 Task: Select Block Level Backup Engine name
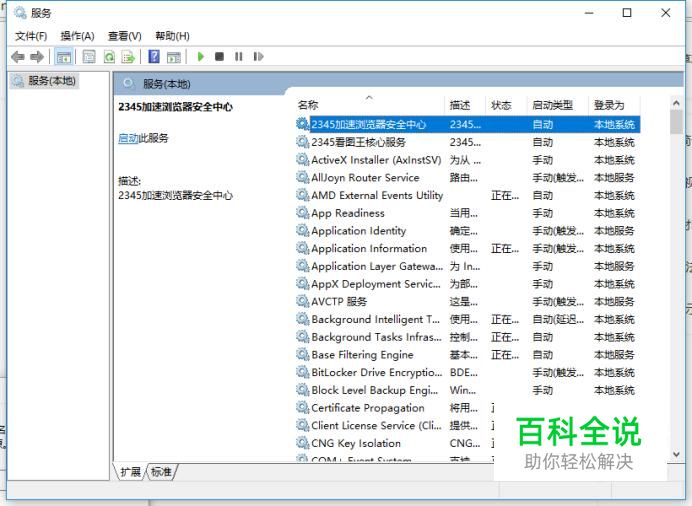coord(375,390)
